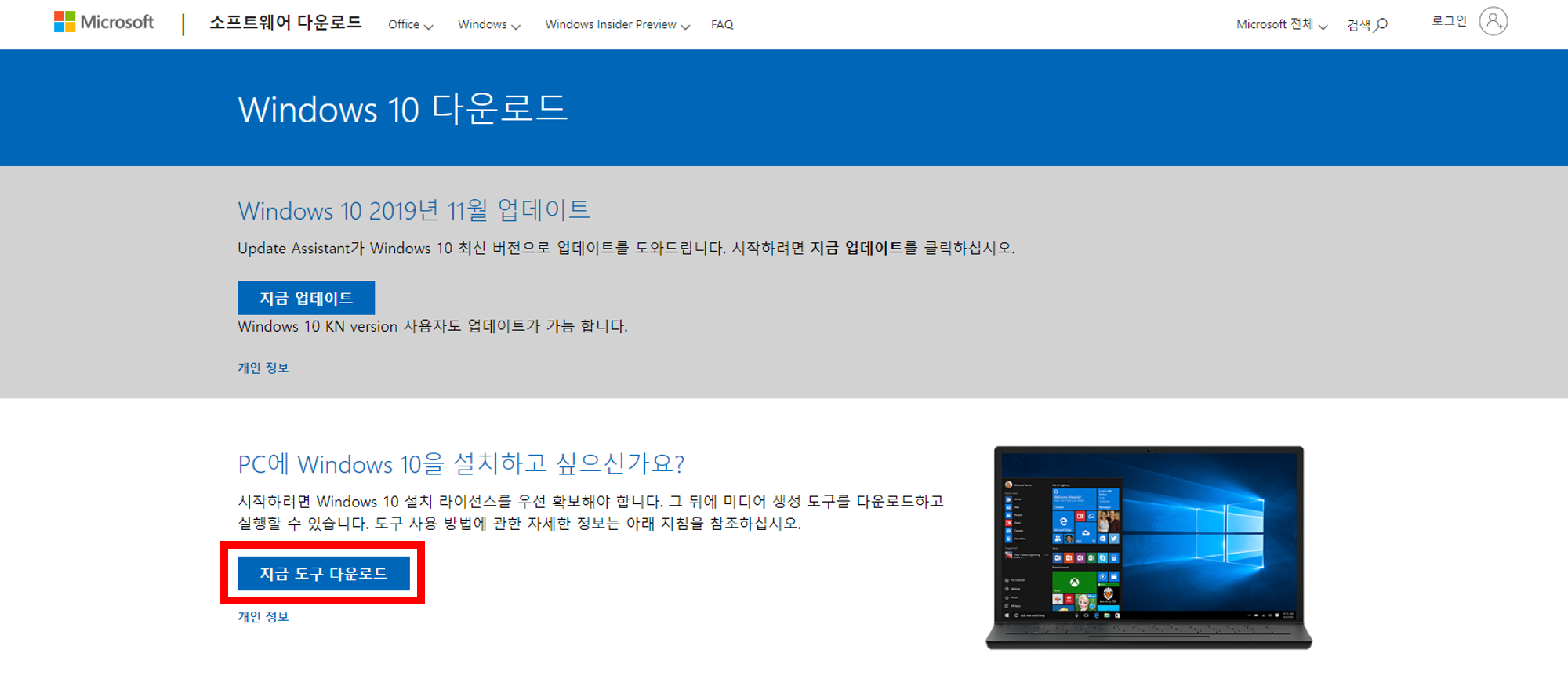Open 소프트웨어 다운로드 home link
Screen dimensions: 1568x686
[285, 23]
